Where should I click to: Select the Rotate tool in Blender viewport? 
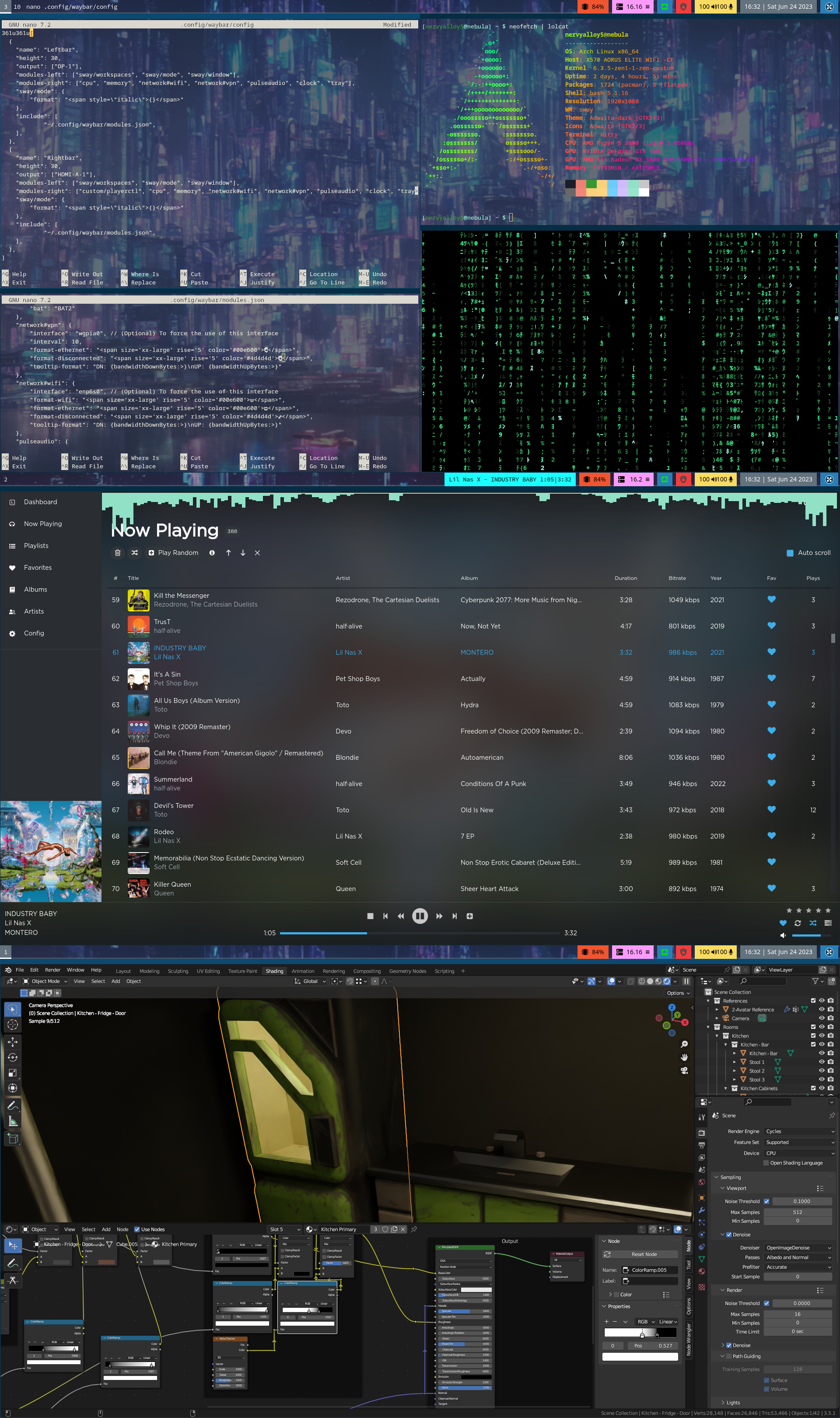point(12,1057)
